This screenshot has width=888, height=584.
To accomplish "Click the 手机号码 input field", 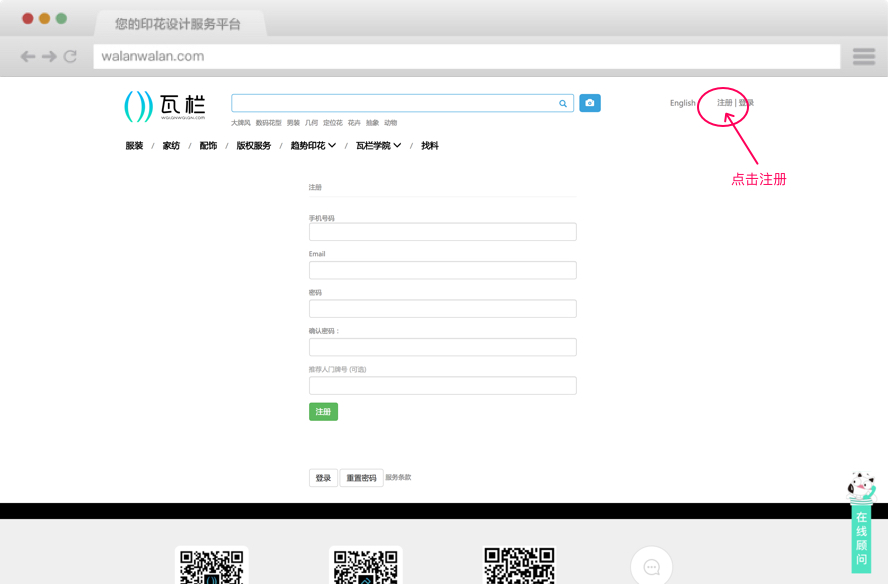I will pyautogui.click(x=442, y=232).
